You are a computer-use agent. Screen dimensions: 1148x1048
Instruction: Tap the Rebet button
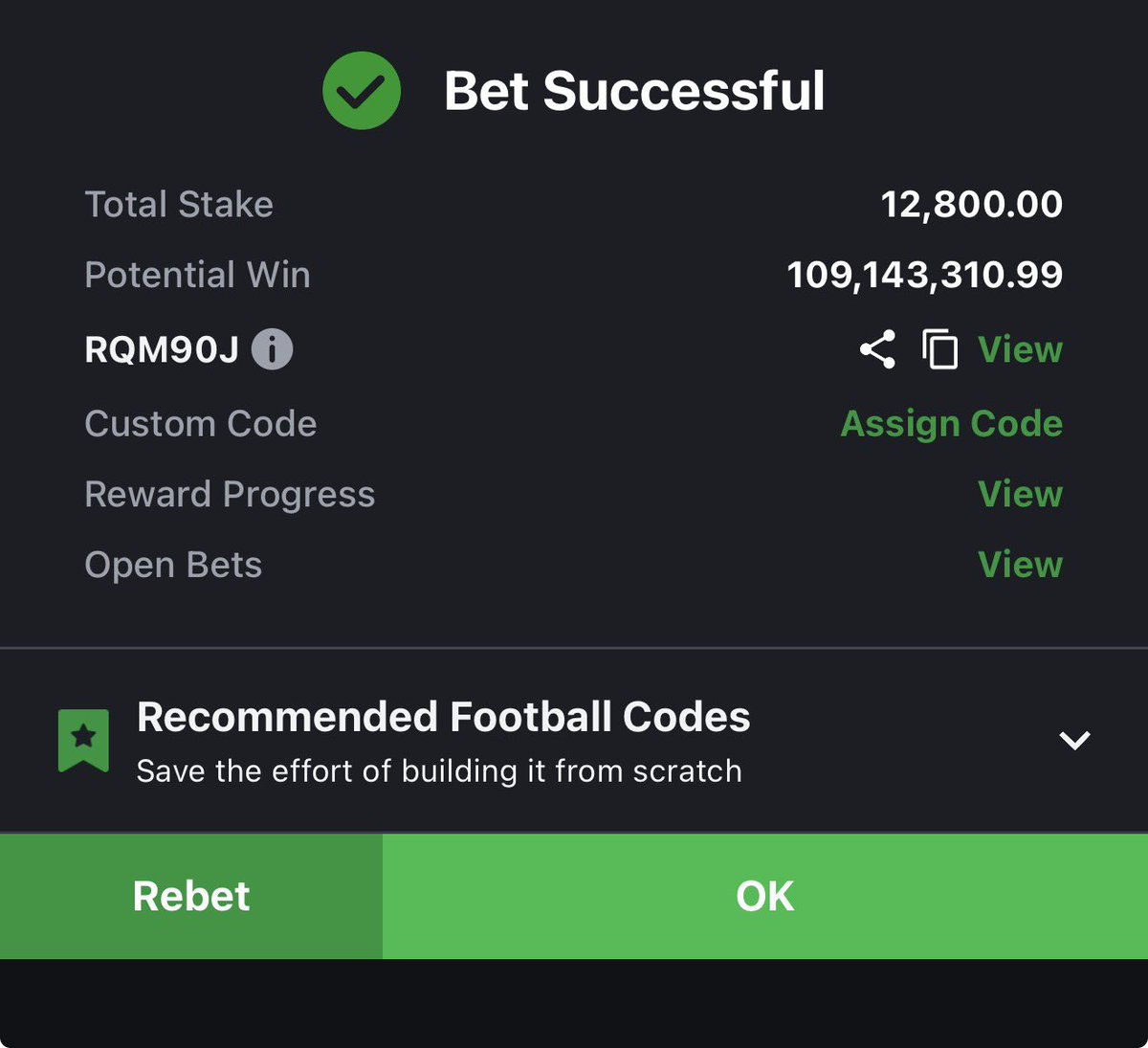pos(191,896)
